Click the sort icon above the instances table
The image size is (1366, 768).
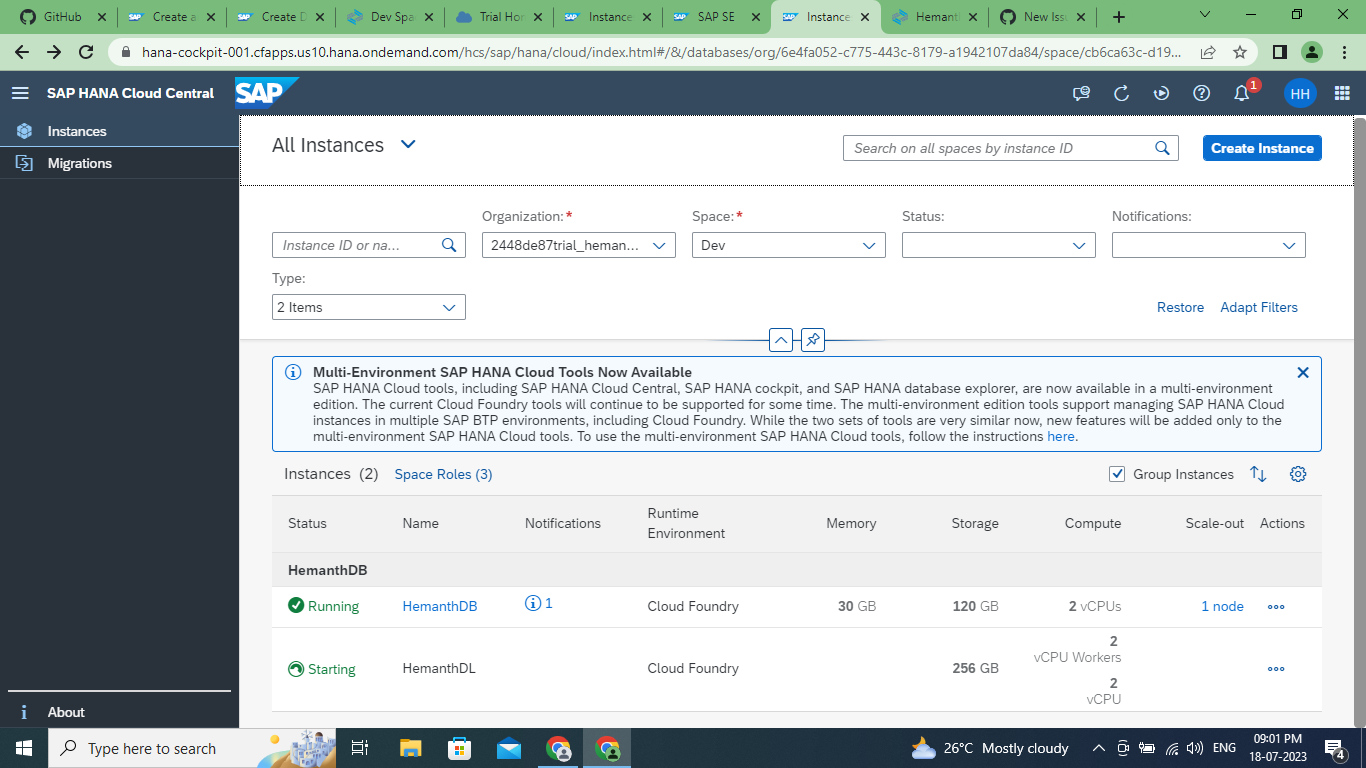coord(1258,474)
